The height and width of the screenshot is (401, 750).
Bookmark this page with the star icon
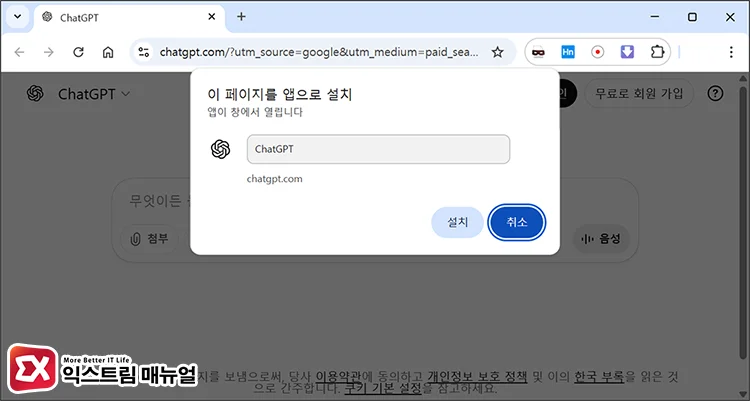tap(497, 52)
